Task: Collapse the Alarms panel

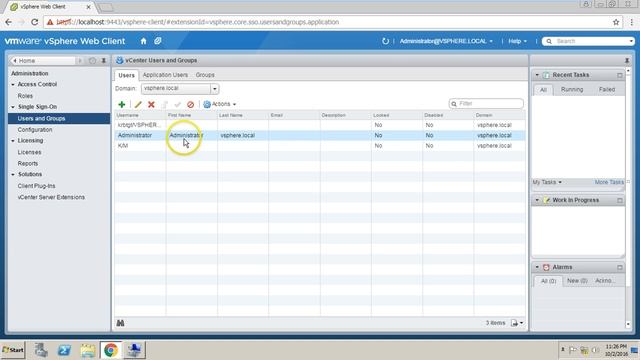Action: click(x=537, y=267)
